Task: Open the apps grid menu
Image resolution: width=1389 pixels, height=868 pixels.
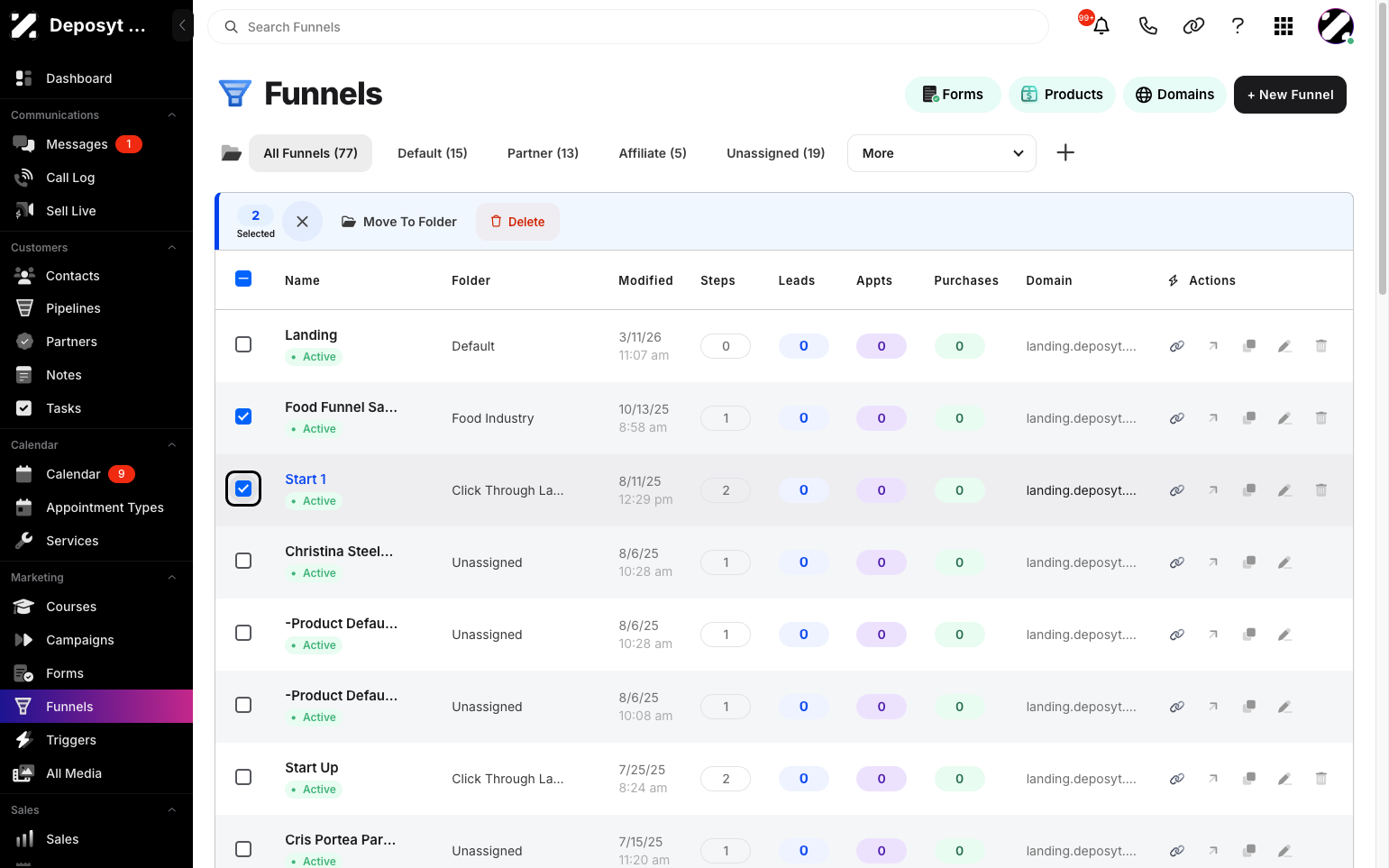Action: point(1284,26)
